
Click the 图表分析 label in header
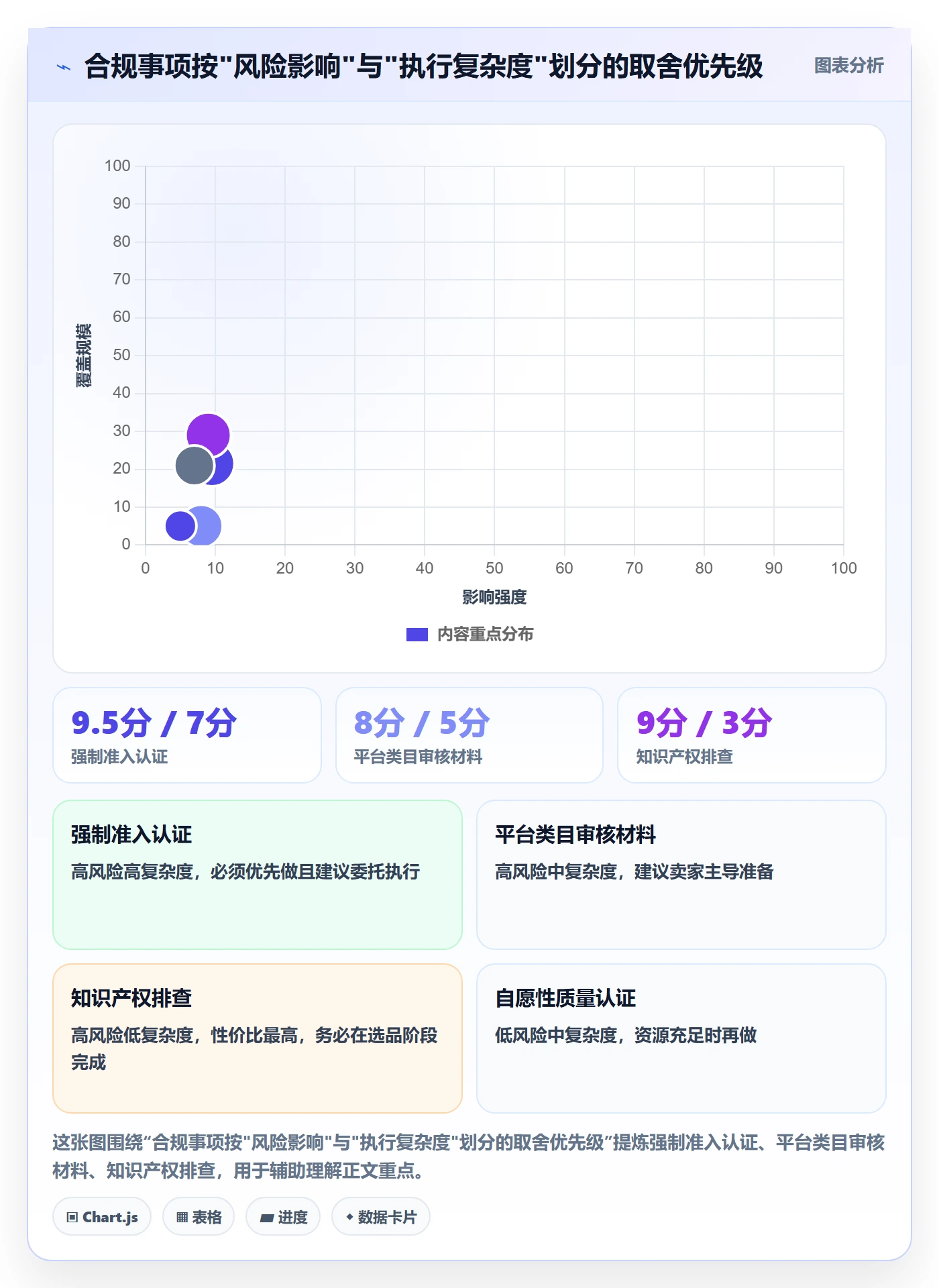point(848,66)
